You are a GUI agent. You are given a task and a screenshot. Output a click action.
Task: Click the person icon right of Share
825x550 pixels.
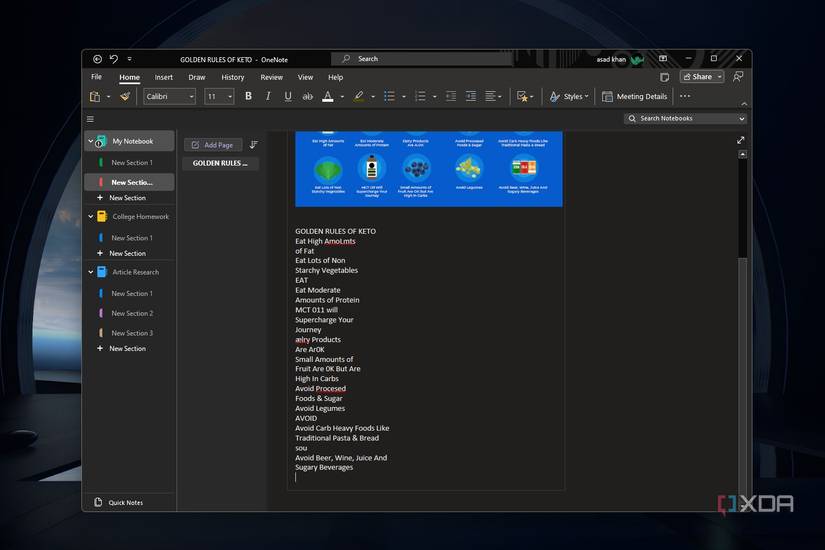738,77
